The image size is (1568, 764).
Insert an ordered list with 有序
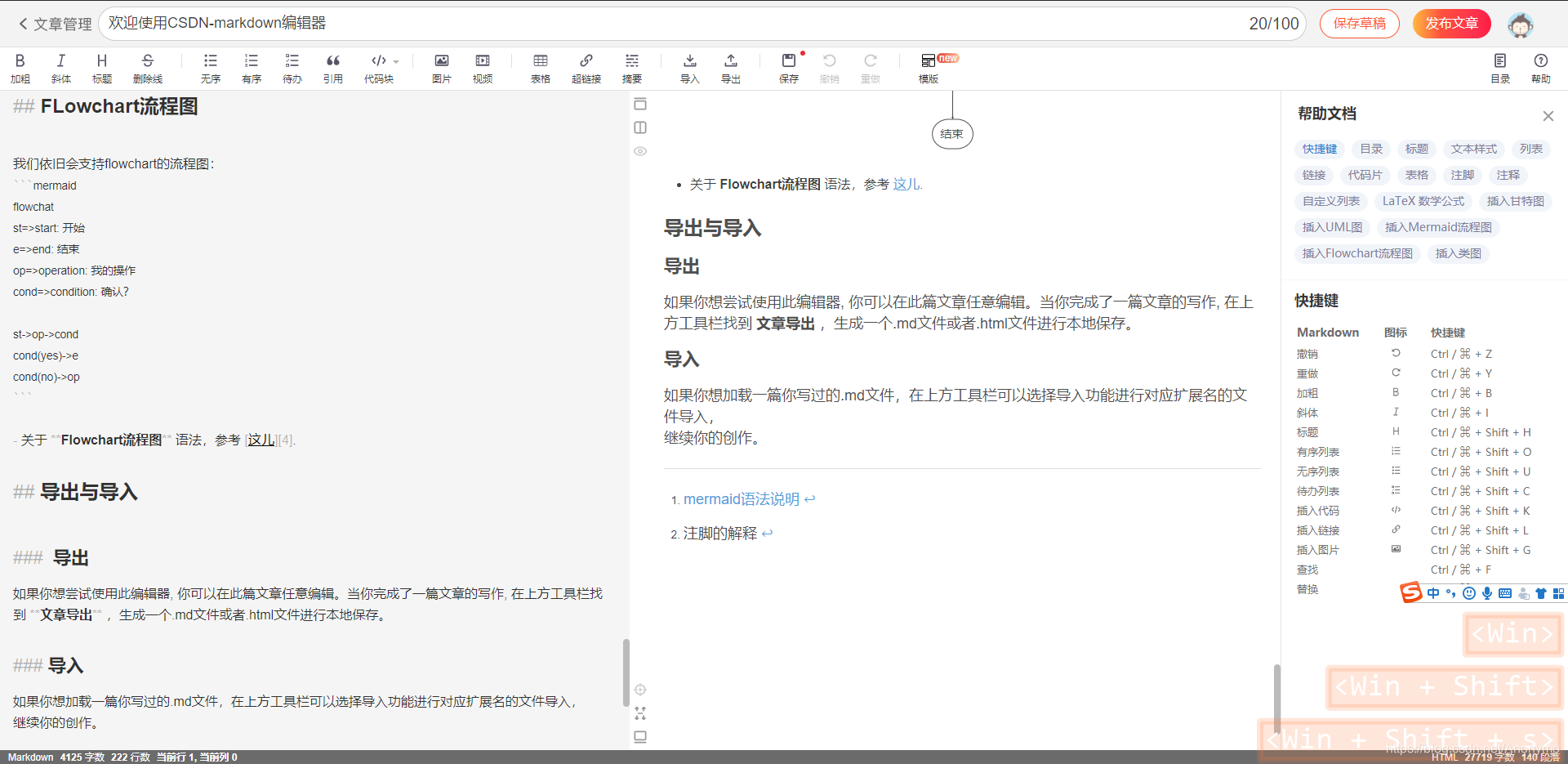252,68
